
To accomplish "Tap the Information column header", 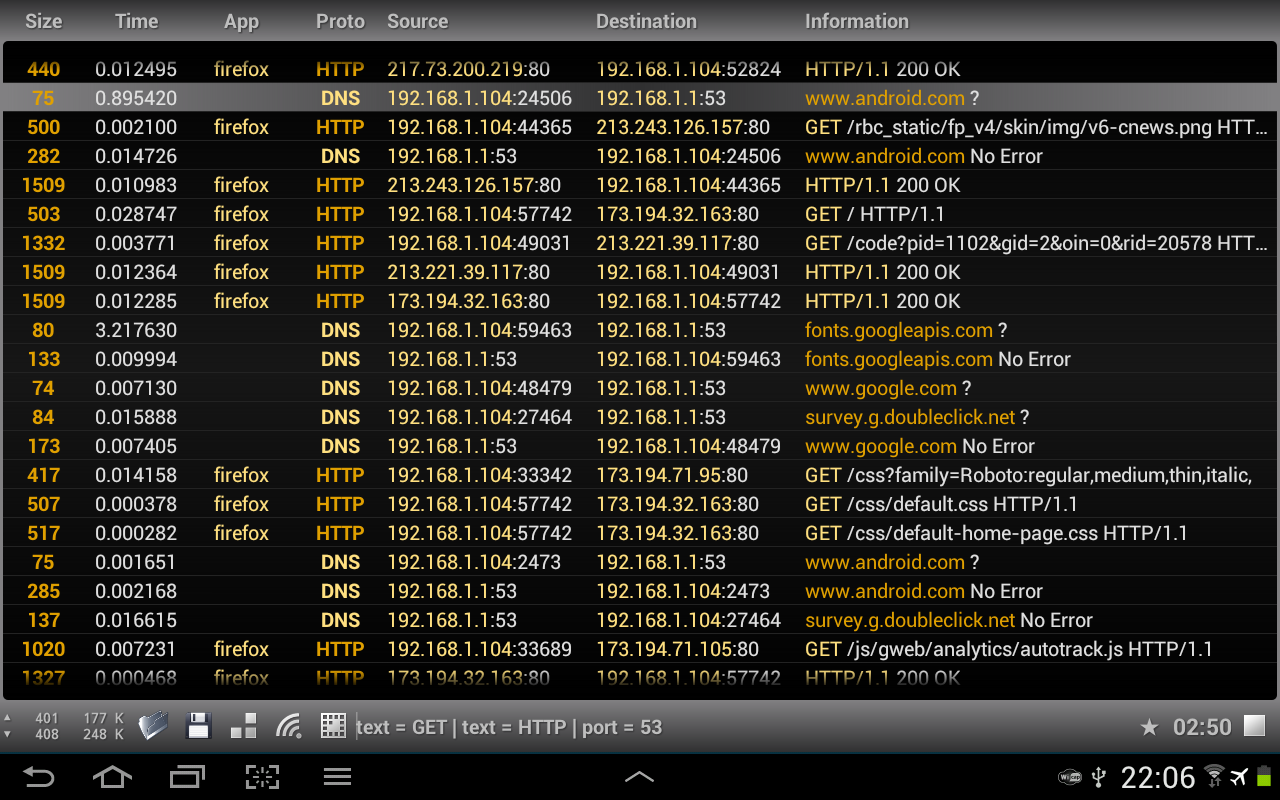I will pos(857,21).
